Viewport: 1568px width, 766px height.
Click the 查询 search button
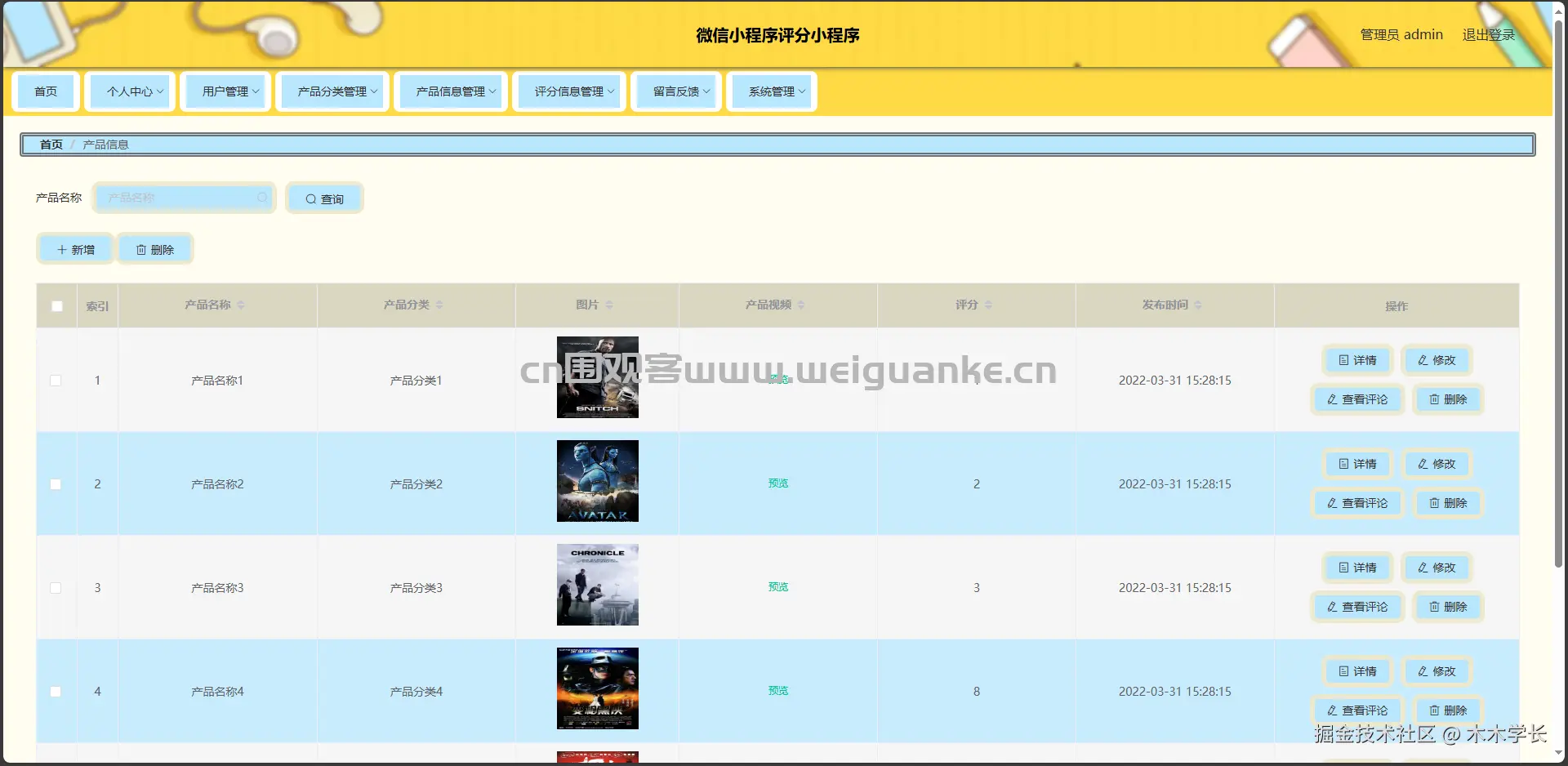324,198
